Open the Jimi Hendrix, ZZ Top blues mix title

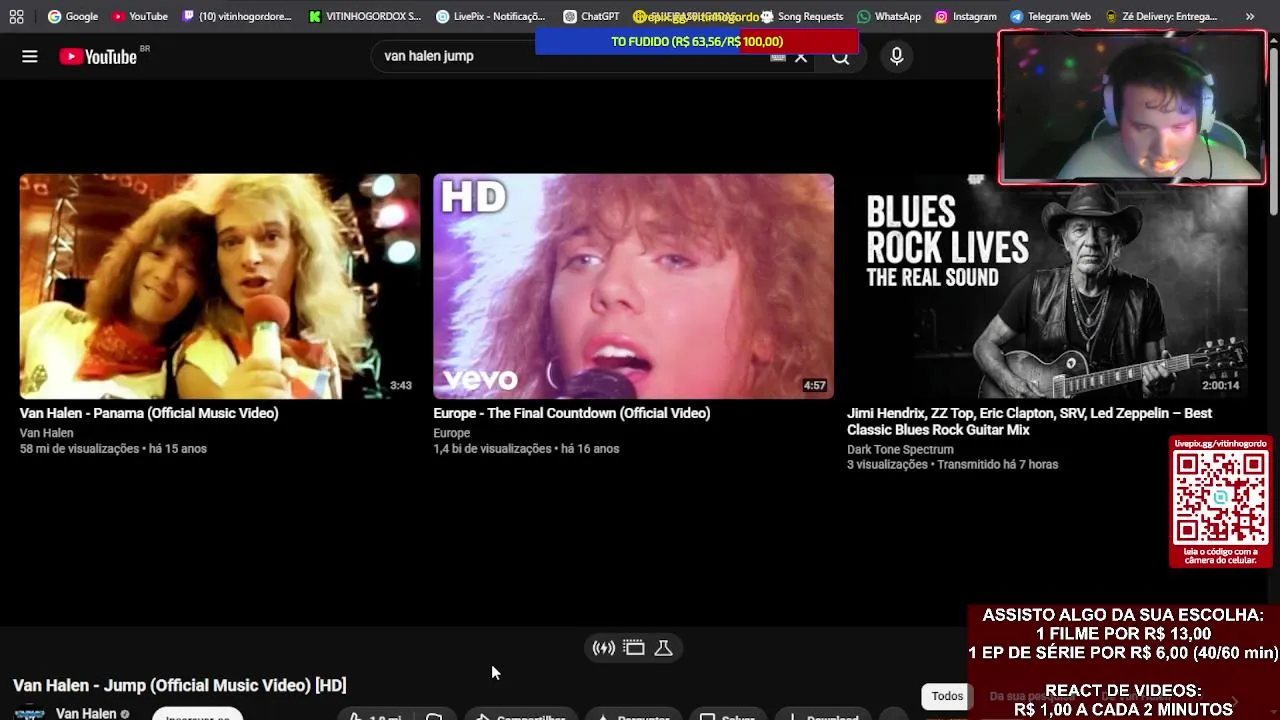pyautogui.click(x=1029, y=421)
